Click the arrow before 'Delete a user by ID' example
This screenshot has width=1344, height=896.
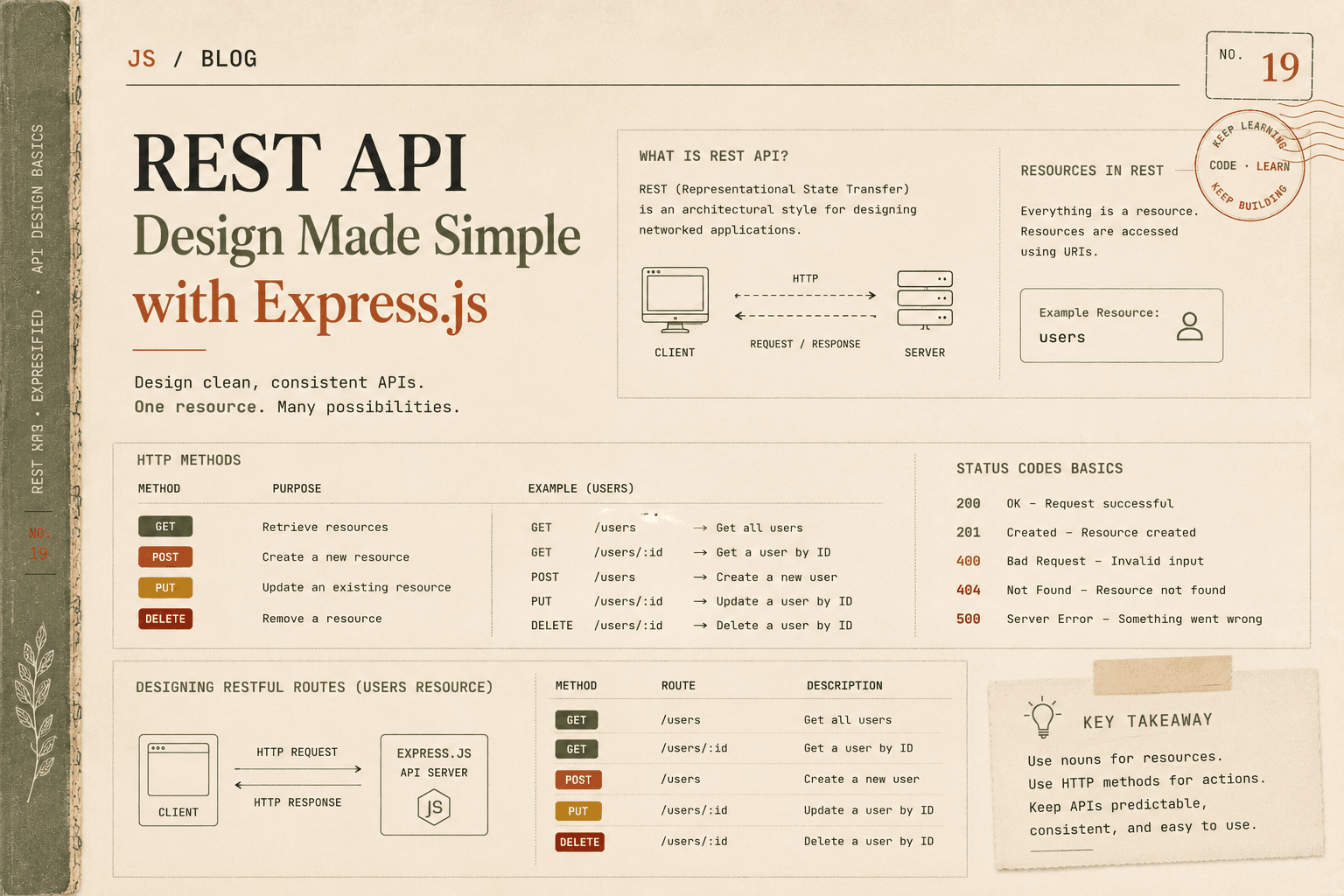(700, 626)
